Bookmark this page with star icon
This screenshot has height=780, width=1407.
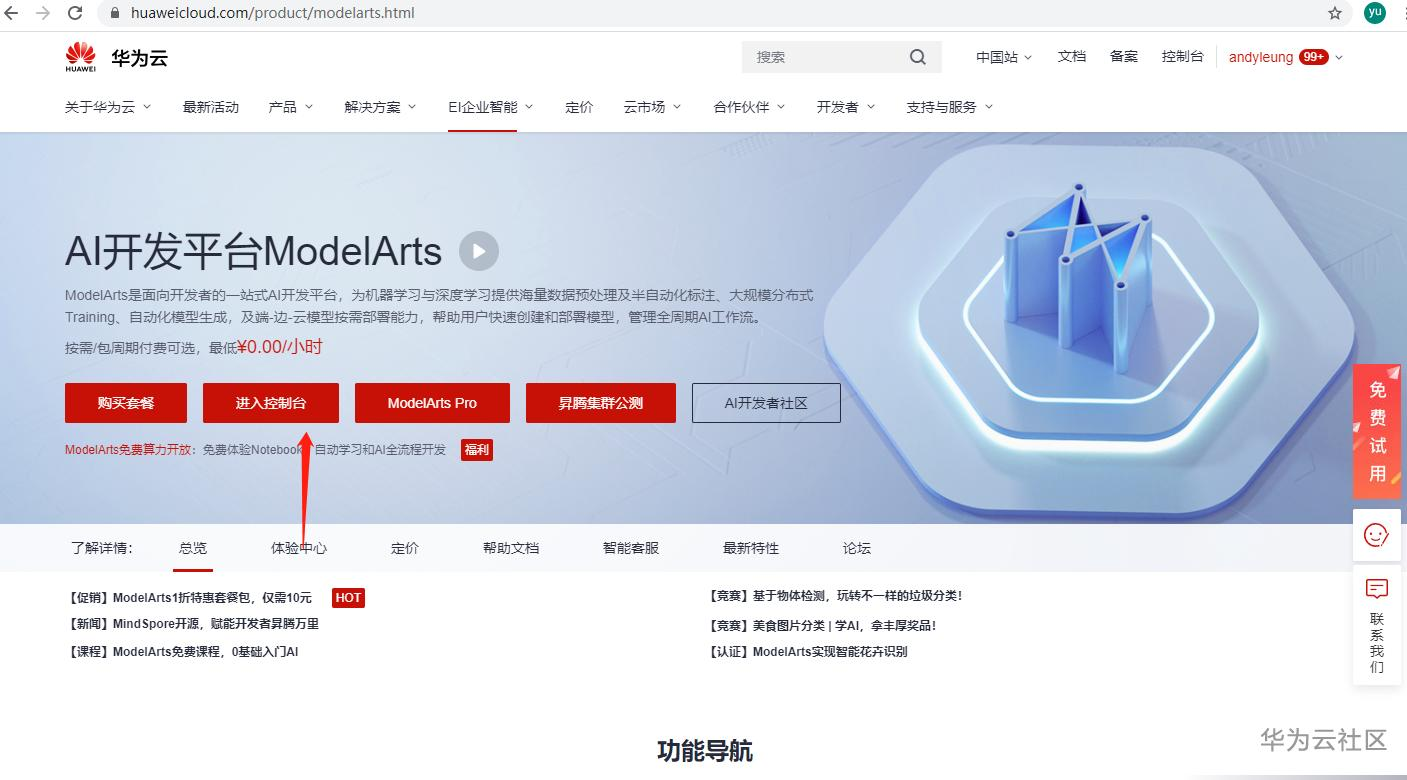click(x=1335, y=13)
